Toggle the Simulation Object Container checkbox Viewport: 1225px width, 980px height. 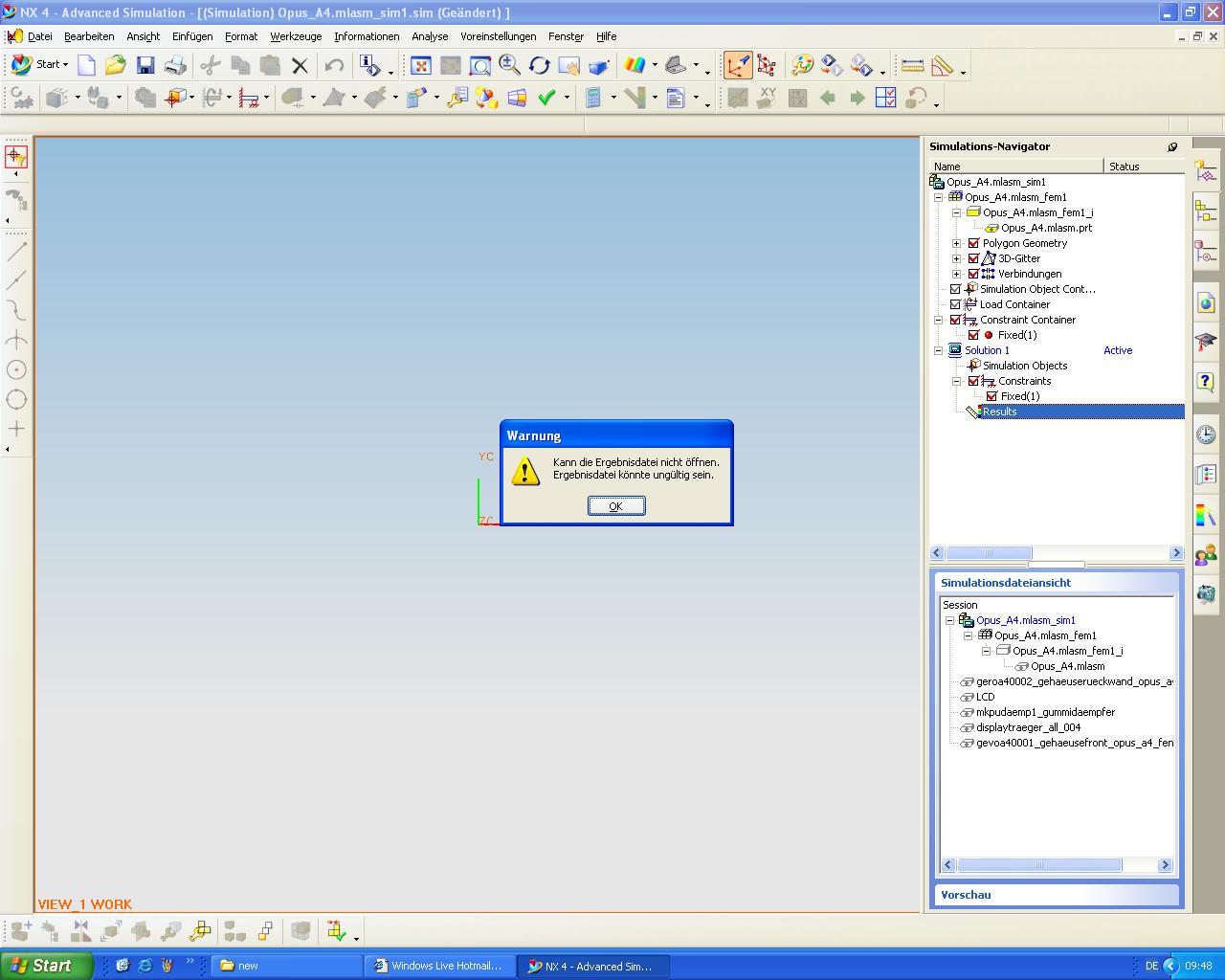955,289
